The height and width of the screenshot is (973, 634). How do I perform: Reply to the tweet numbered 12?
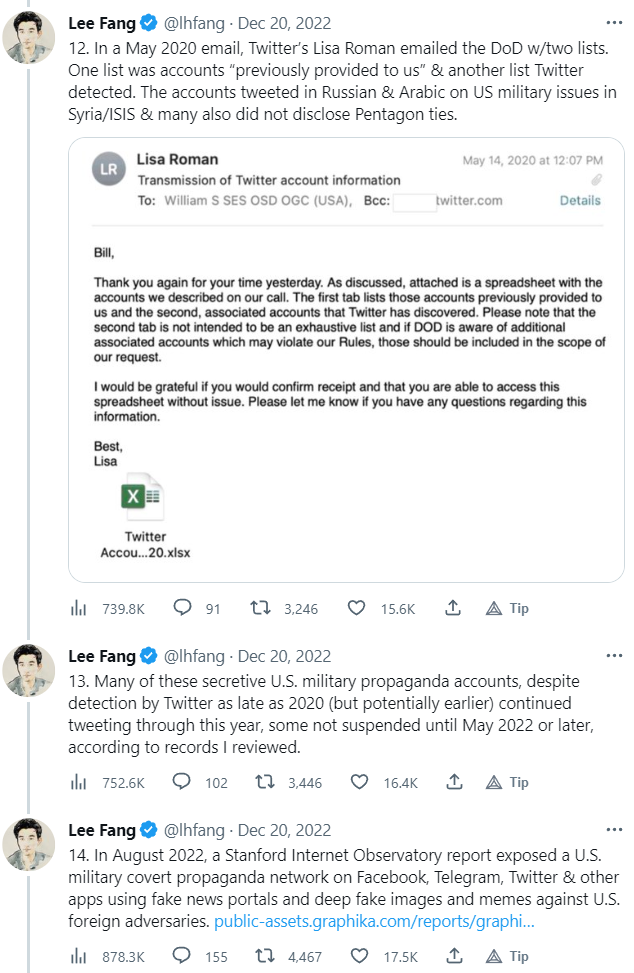(x=183, y=608)
